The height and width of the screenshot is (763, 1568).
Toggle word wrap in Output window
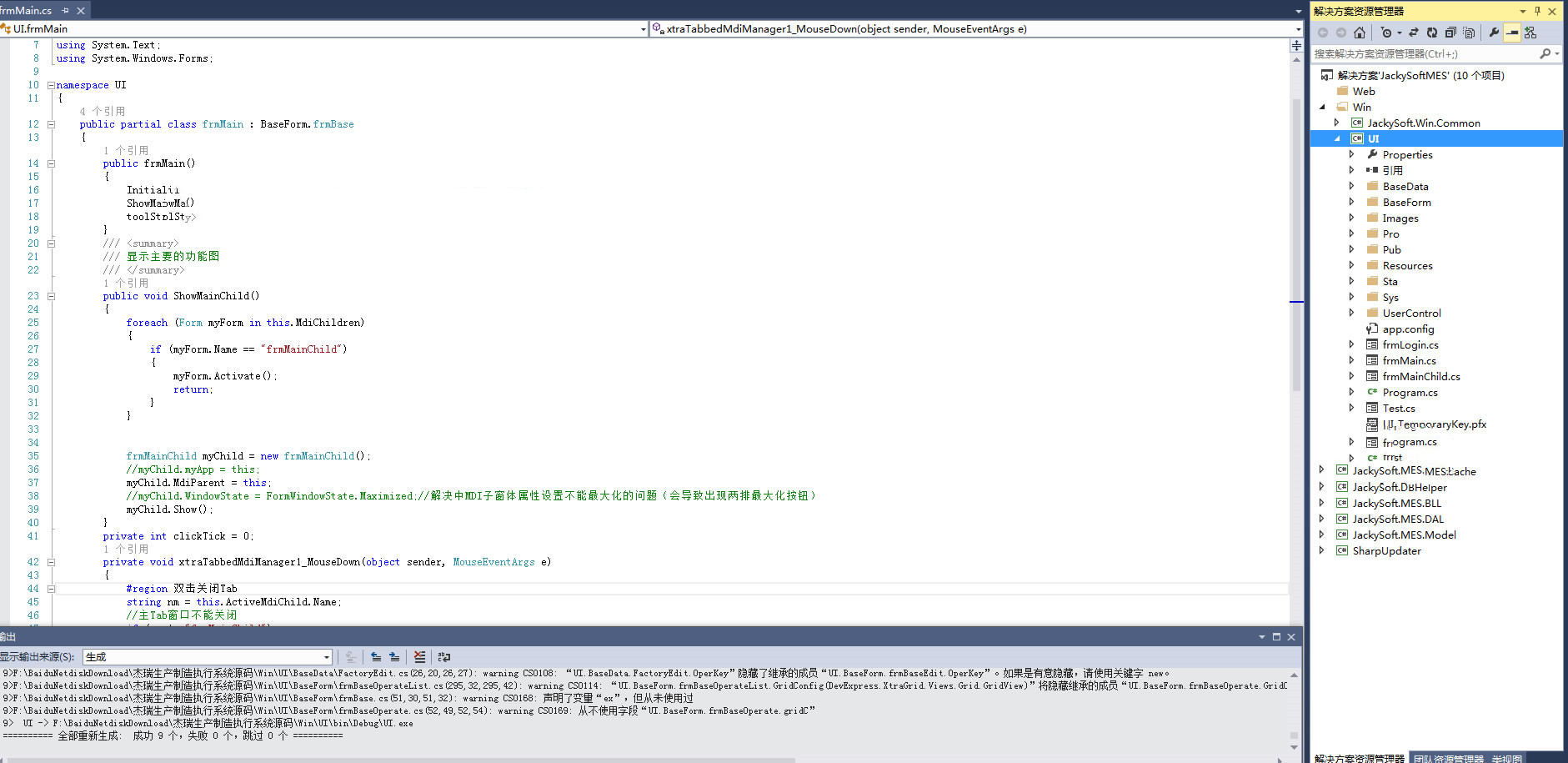(444, 657)
